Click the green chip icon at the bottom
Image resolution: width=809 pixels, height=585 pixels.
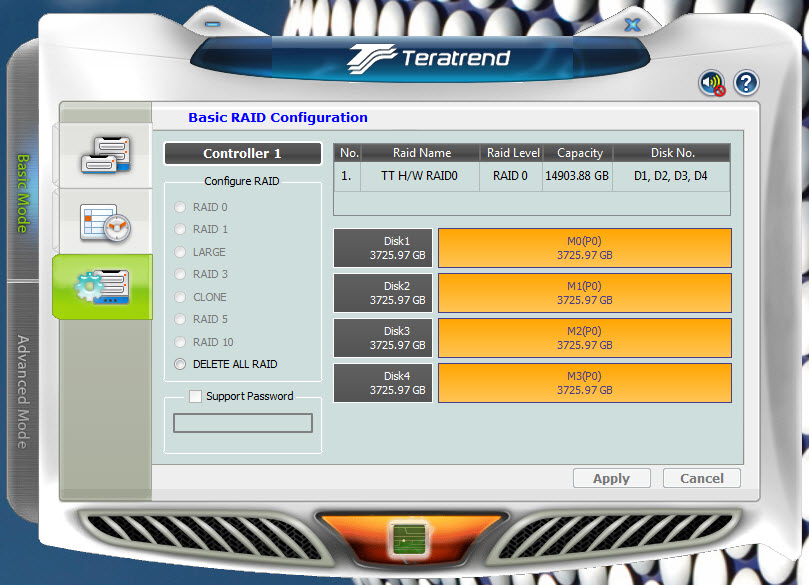pyautogui.click(x=409, y=539)
